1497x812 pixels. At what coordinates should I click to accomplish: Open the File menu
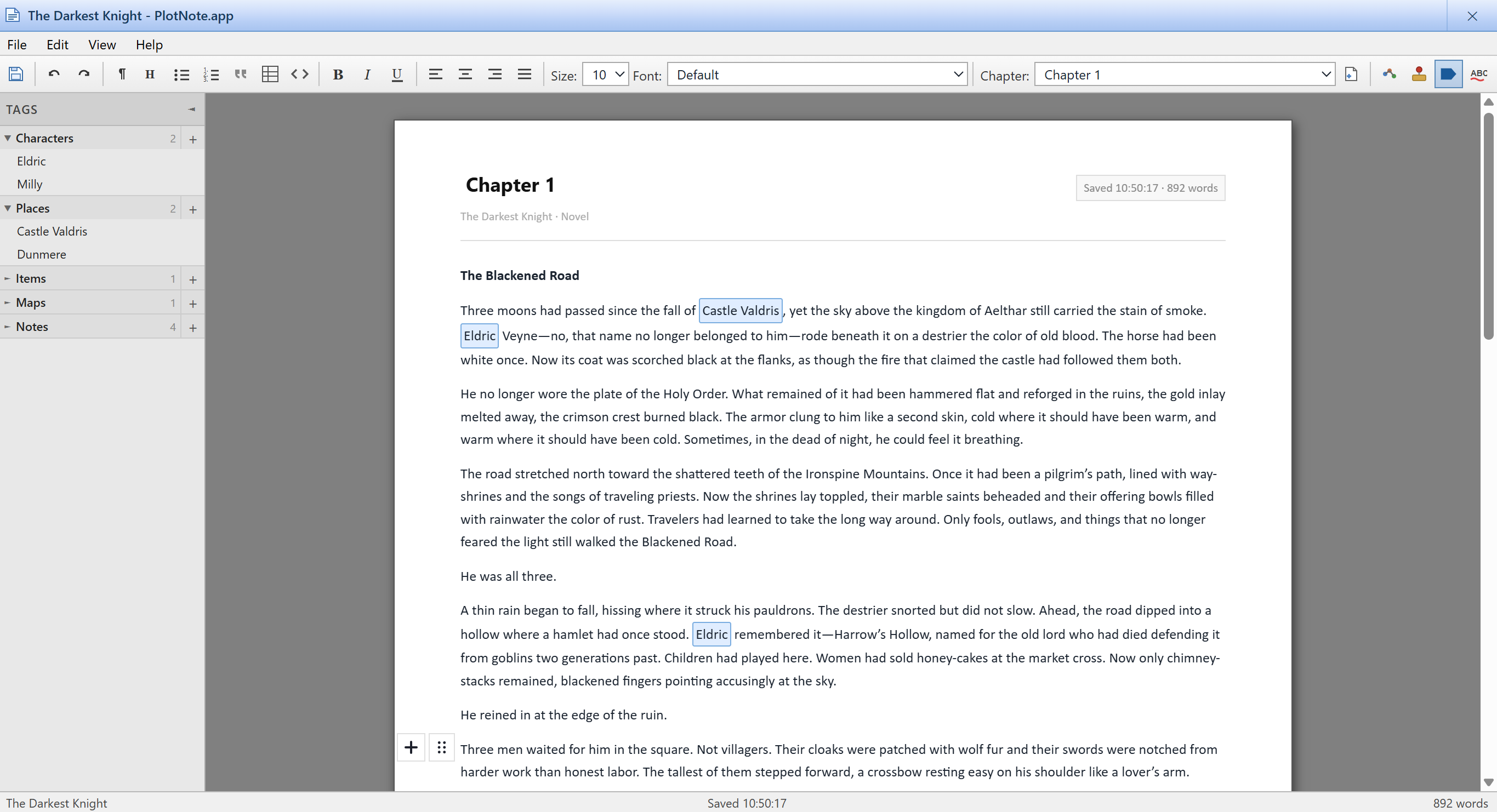pos(17,45)
